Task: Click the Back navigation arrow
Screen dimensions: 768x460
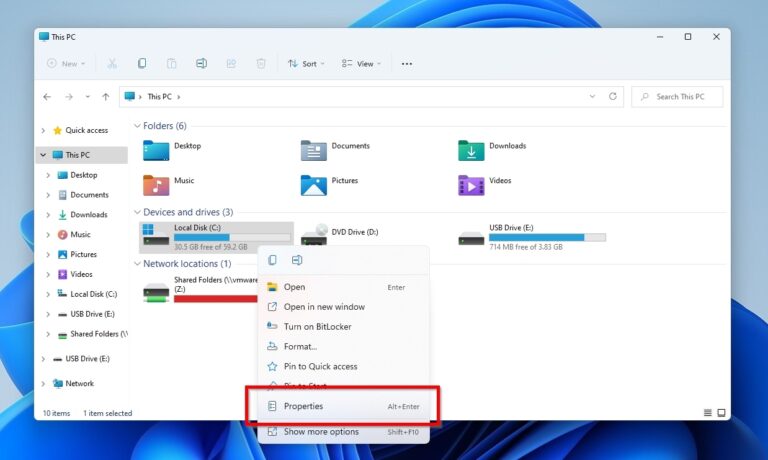Action: pos(47,97)
